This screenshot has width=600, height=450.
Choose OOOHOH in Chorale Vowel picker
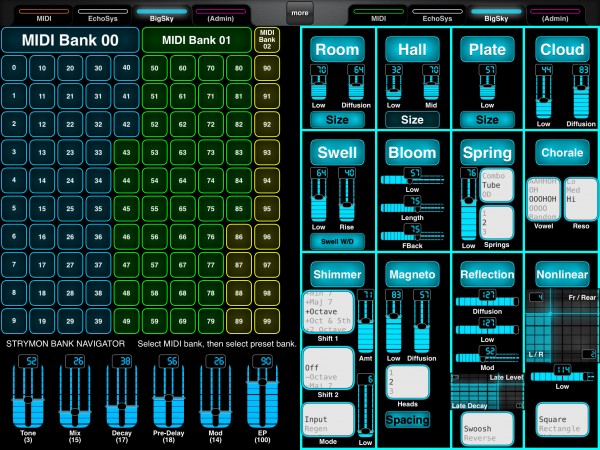(543, 199)
